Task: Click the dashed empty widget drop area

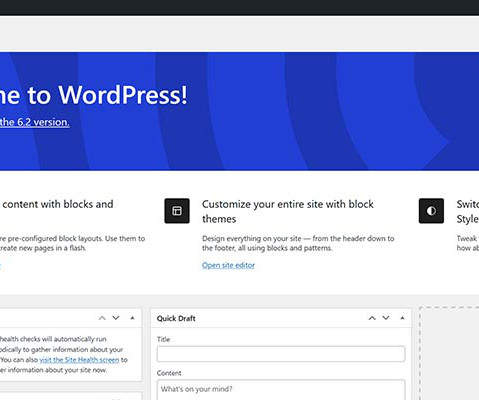Action: pos(449,353)
